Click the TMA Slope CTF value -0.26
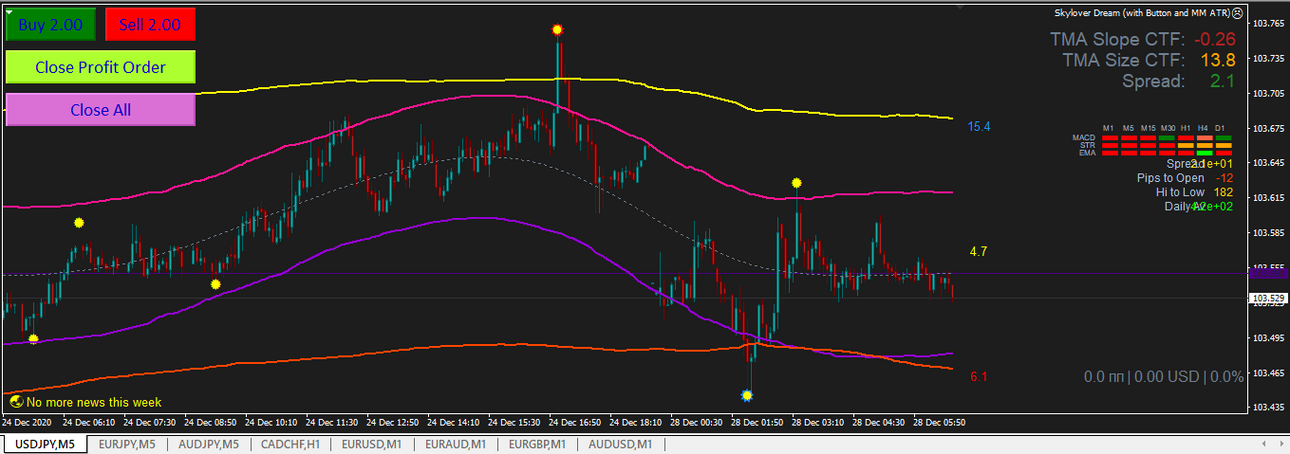Image resolution: width=1290 pixels, height=454 pixels. (1217, 40)
